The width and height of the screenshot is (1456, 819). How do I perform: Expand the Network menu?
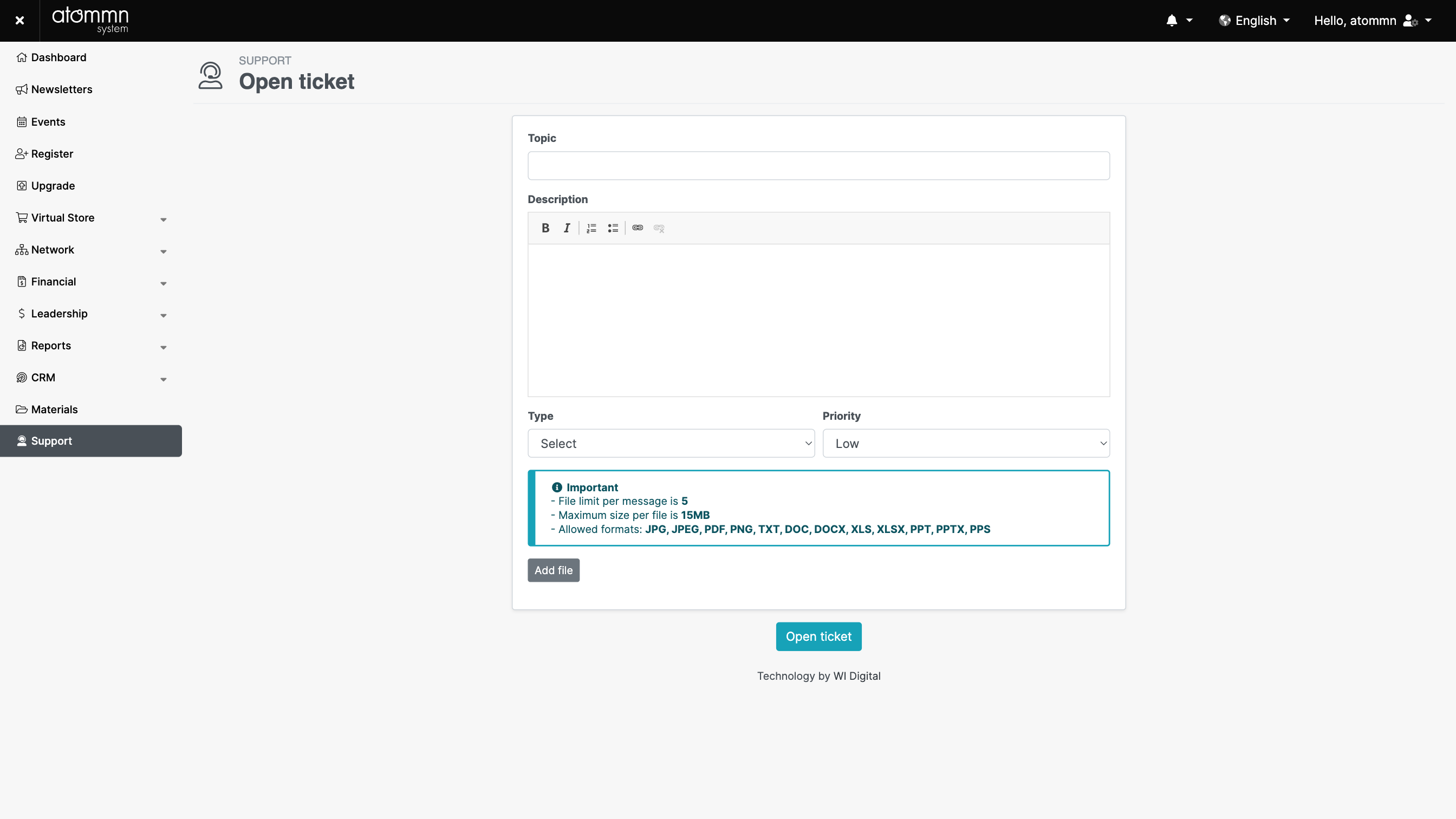coord(91,249)
